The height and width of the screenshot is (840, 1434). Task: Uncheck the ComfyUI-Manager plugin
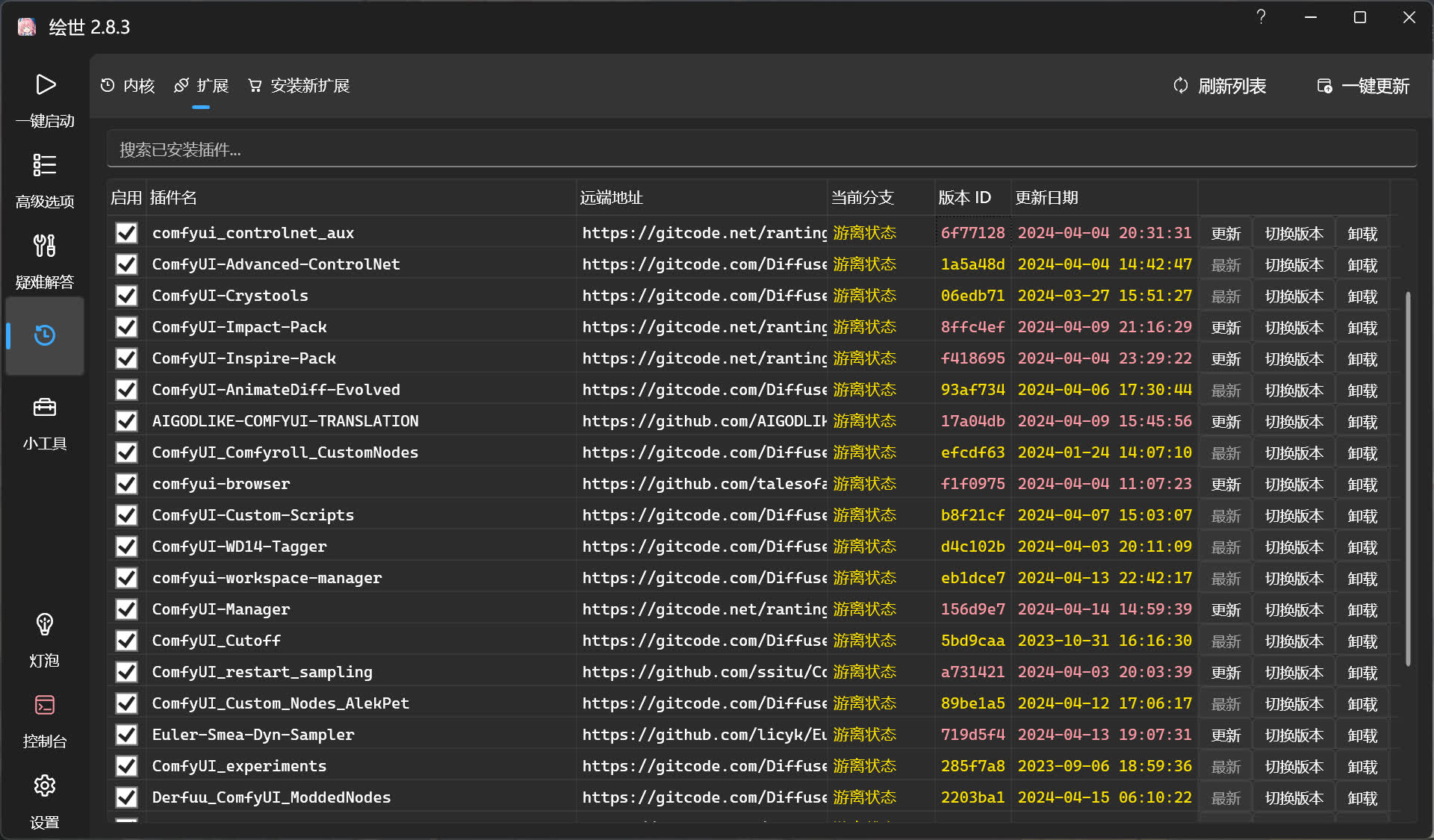click(x=125, y=609)
